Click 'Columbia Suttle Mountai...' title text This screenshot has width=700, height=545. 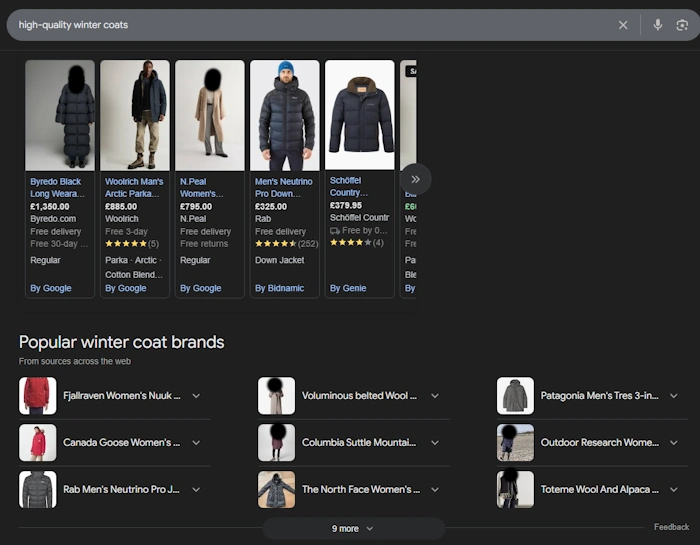359,443
